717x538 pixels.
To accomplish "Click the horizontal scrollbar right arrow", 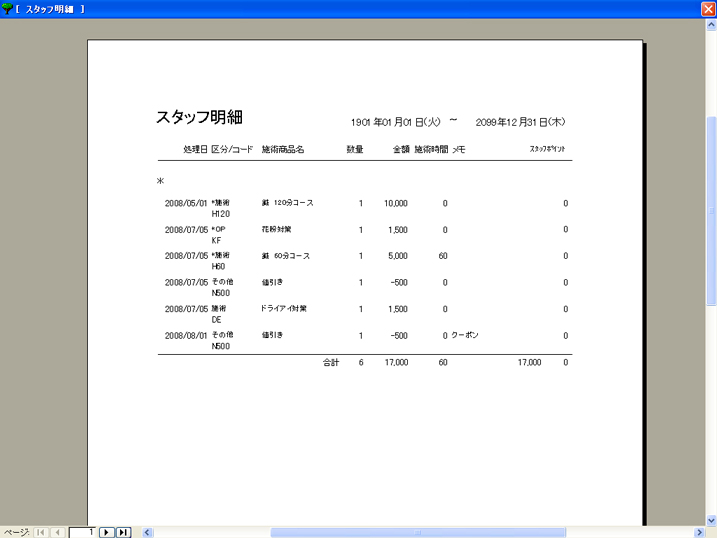I will (x=698, y=532).
